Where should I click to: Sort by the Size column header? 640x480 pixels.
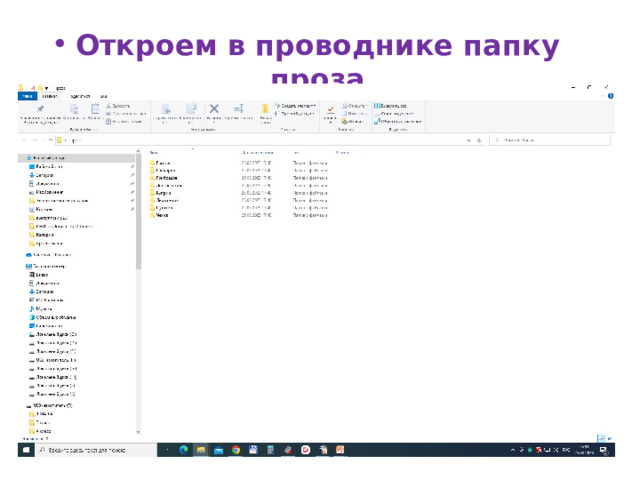342,153
